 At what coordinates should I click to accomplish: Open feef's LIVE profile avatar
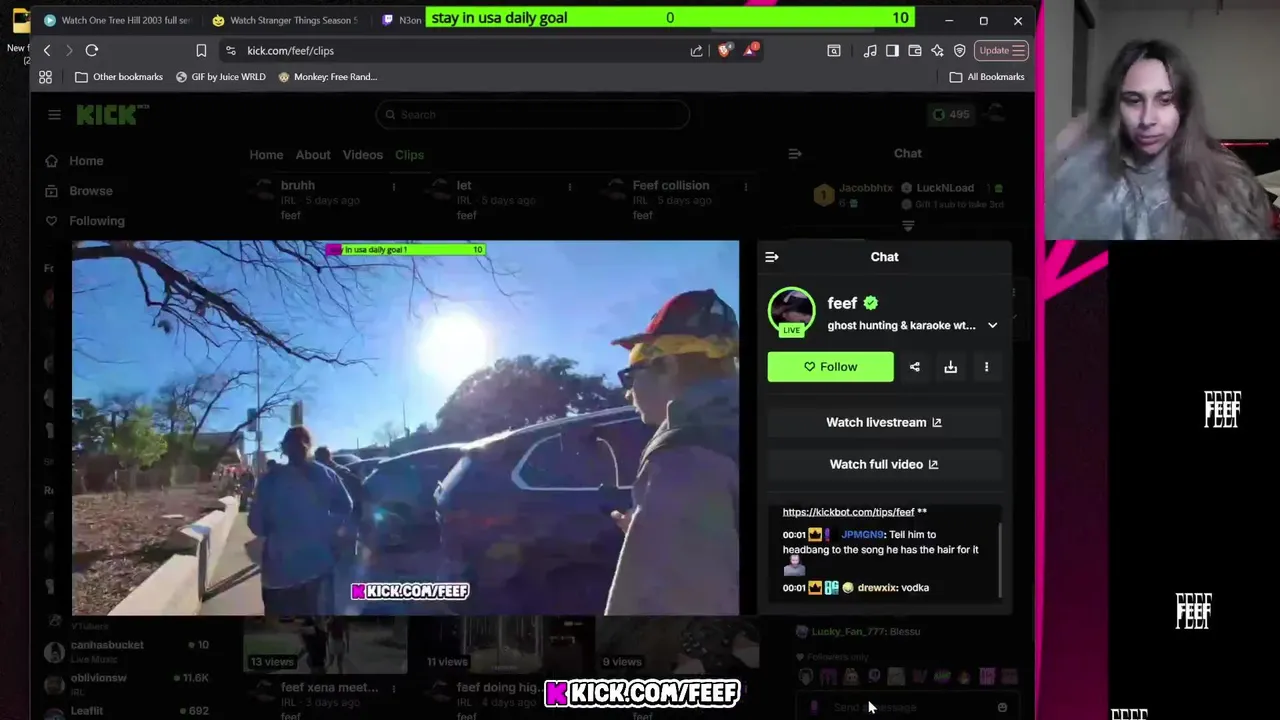(x=791, y=311)
